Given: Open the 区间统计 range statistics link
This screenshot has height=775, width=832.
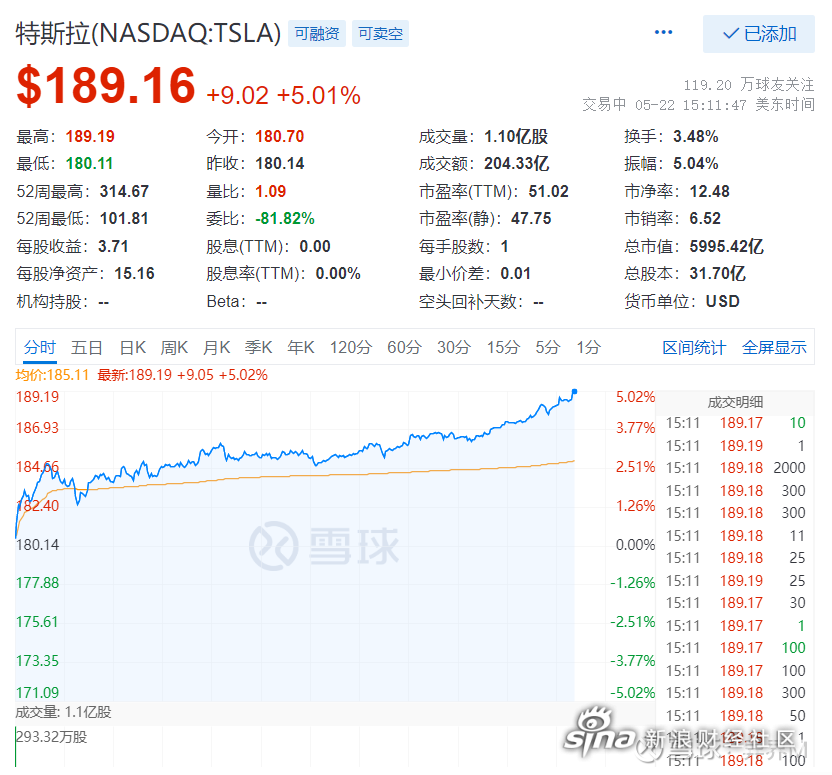Looking at the screenshot, I should pos(694,347).
